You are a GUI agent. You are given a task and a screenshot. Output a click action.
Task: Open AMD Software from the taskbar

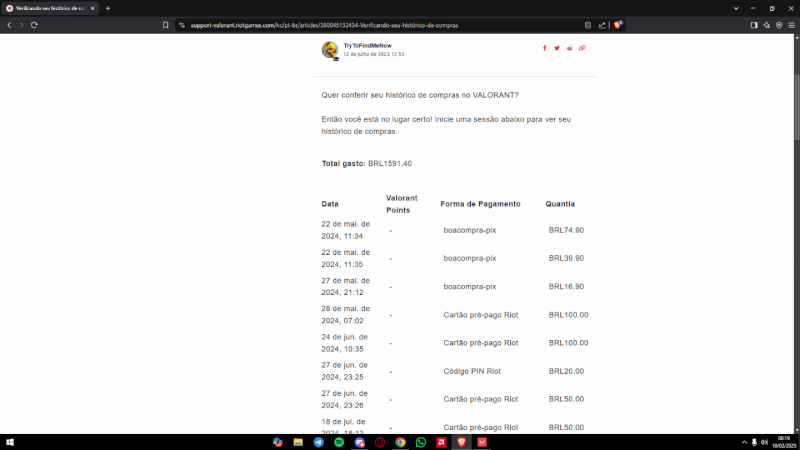coord(441,442)
